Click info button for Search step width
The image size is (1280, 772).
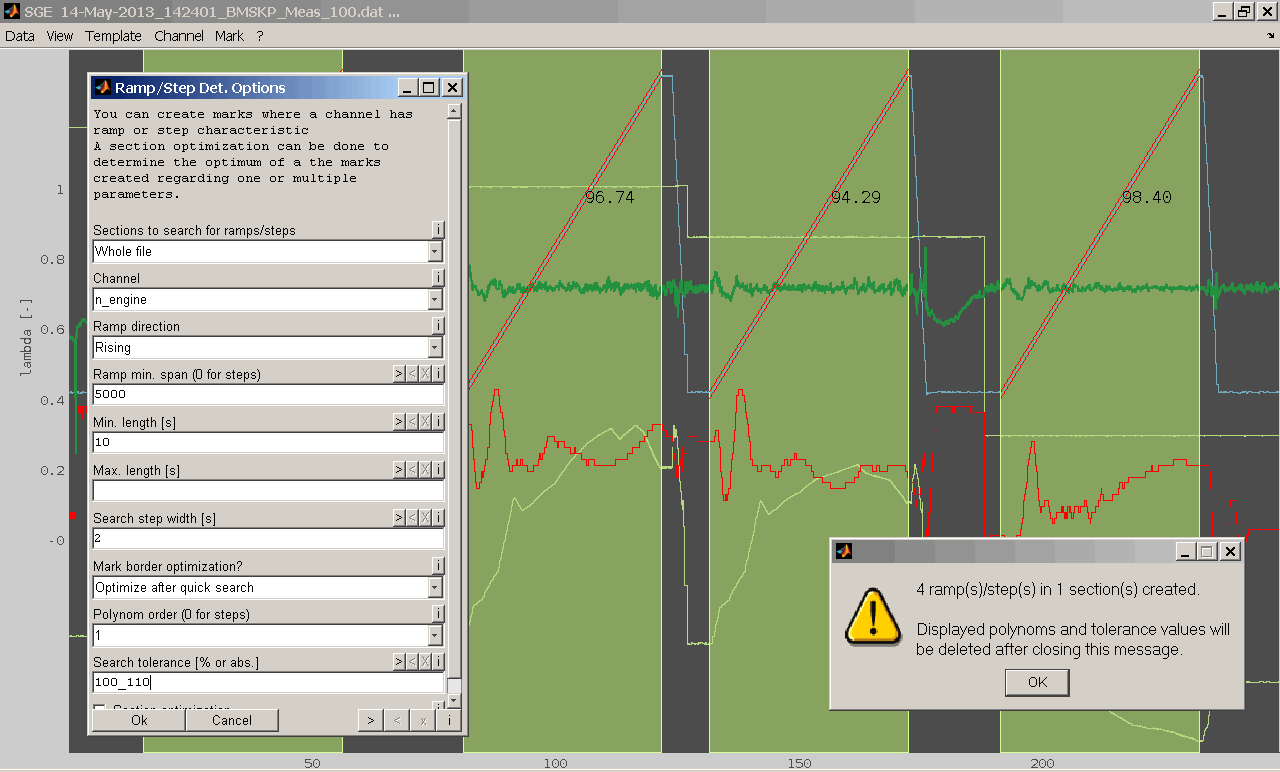[438, 518]
